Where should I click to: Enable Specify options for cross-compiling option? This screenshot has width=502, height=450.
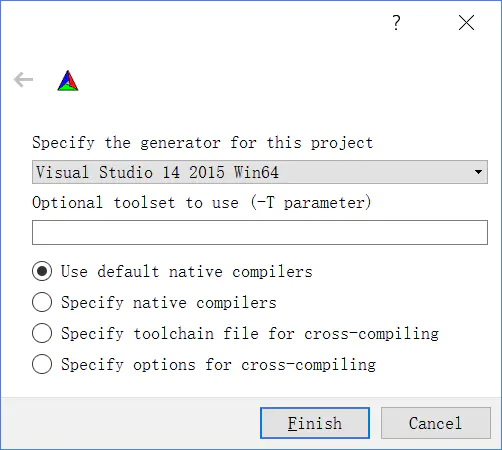[42, 364]
